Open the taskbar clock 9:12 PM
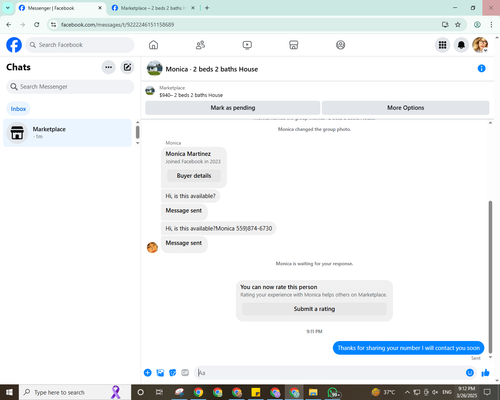Image resolution: width=500 pixels, height=400 pixels. (466, 392)
